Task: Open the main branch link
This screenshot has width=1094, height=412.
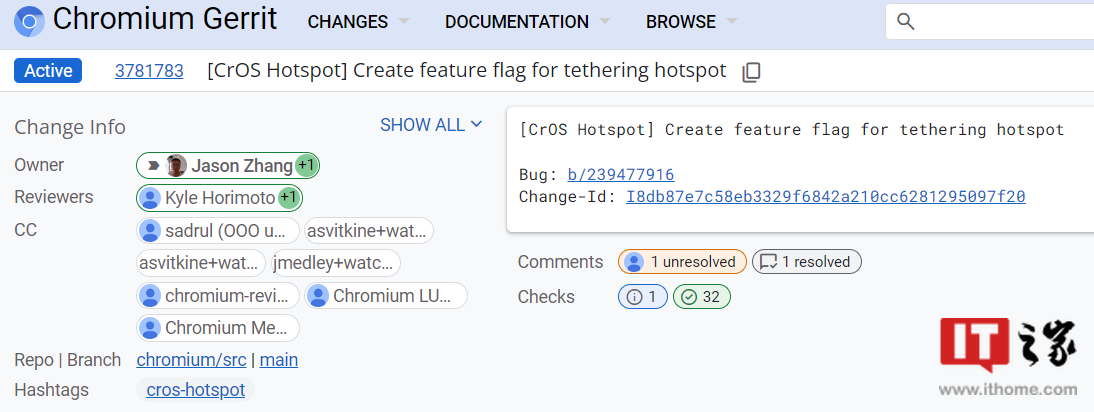Action: click(279, 360)
